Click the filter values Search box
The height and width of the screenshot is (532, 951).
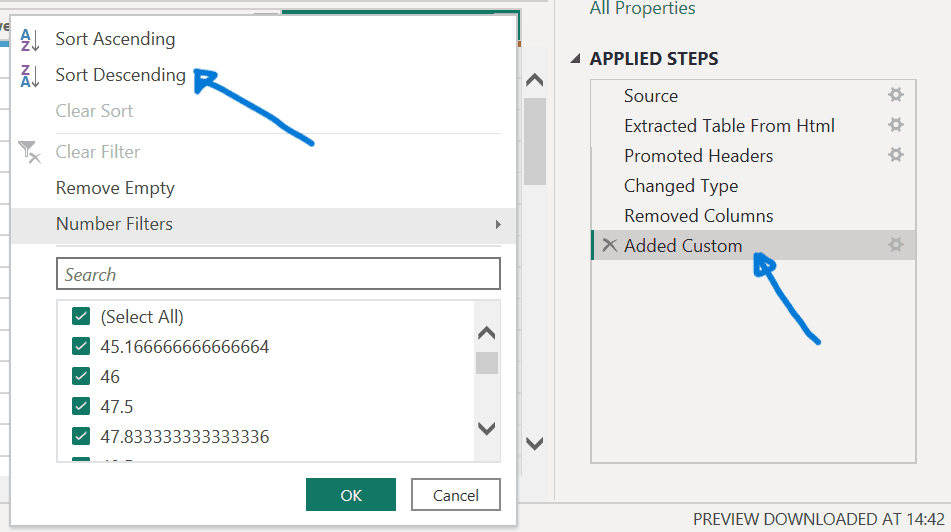coord(278,274)
